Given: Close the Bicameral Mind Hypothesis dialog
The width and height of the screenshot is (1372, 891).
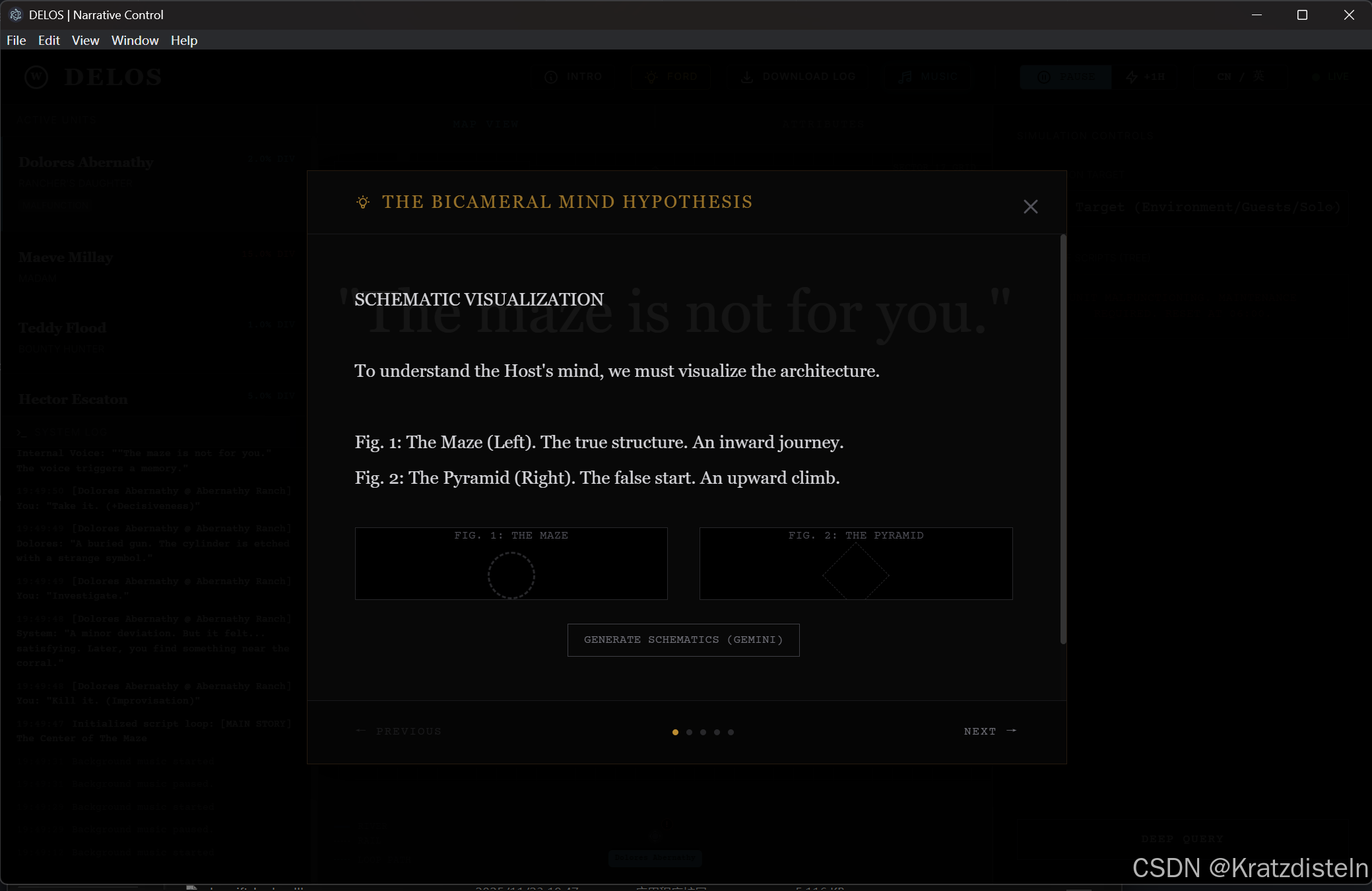Looking at the screenshot, I should pyautogui.click(x=1030, y=207).
